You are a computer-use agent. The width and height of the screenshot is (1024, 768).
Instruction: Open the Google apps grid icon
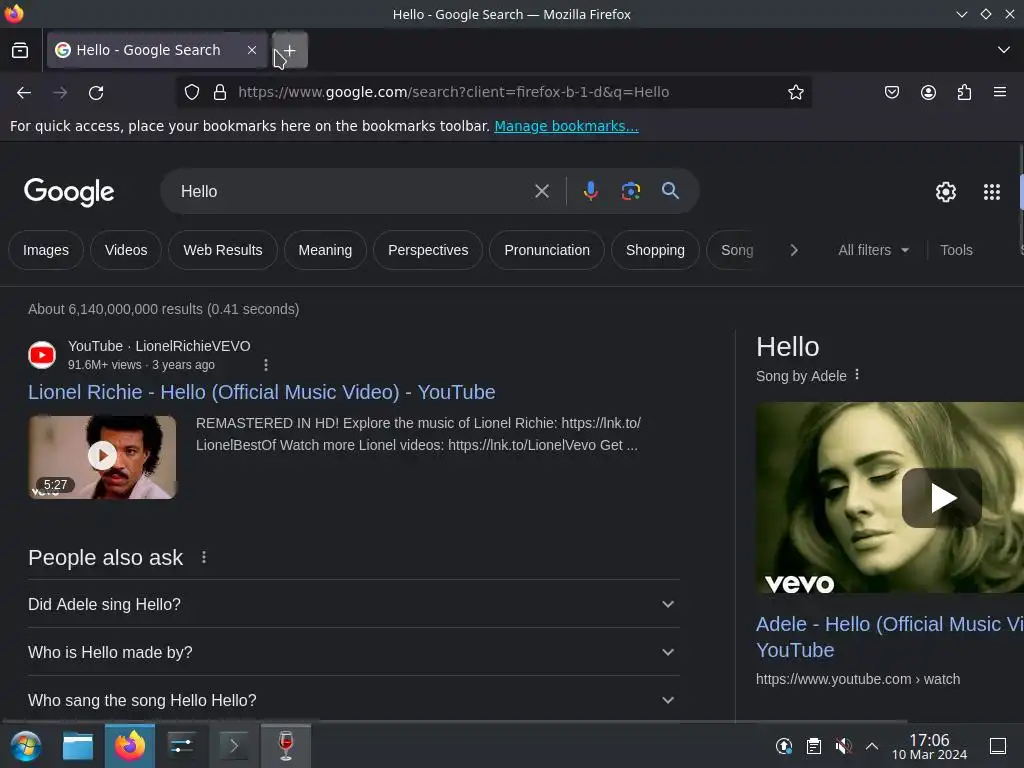(x=991, y=192)
